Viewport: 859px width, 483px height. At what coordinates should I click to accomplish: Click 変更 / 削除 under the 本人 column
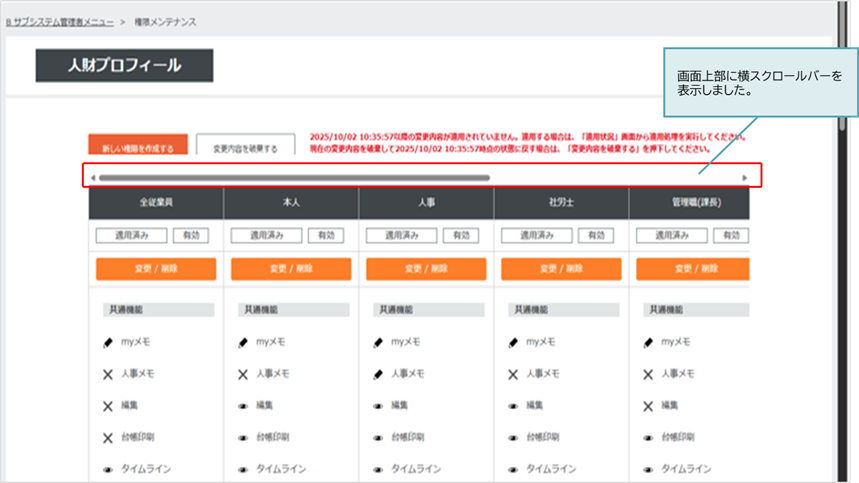(x=291, y=269)
